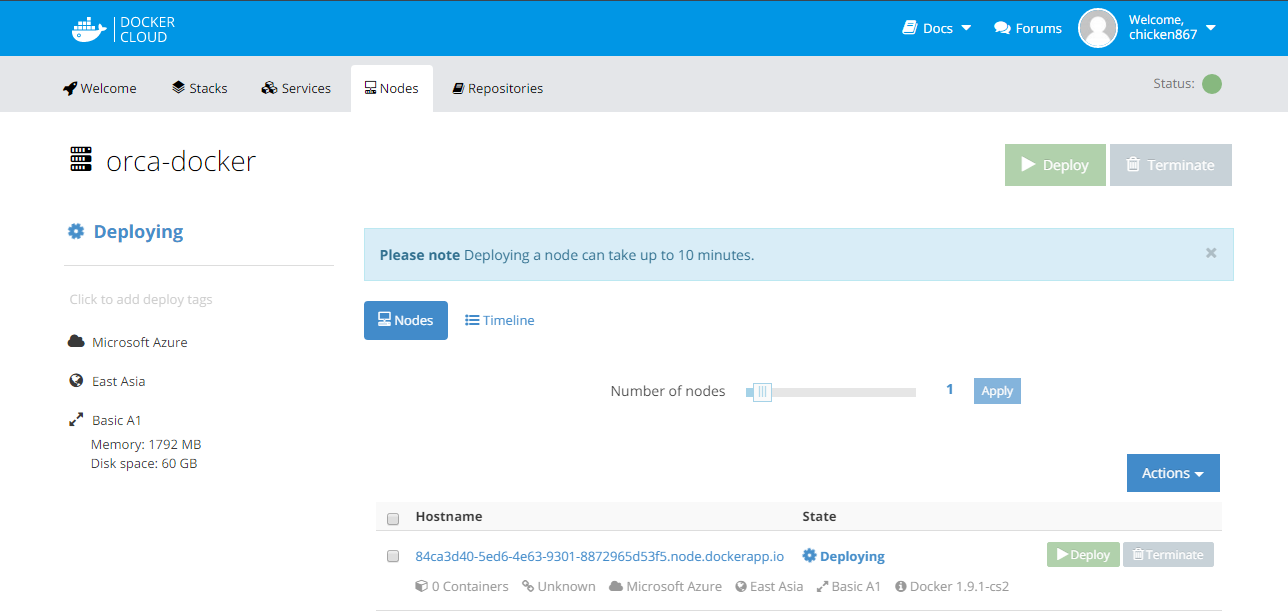Click the Number of nodes slider handle
1288x613 pixels.
pos(762,392)
